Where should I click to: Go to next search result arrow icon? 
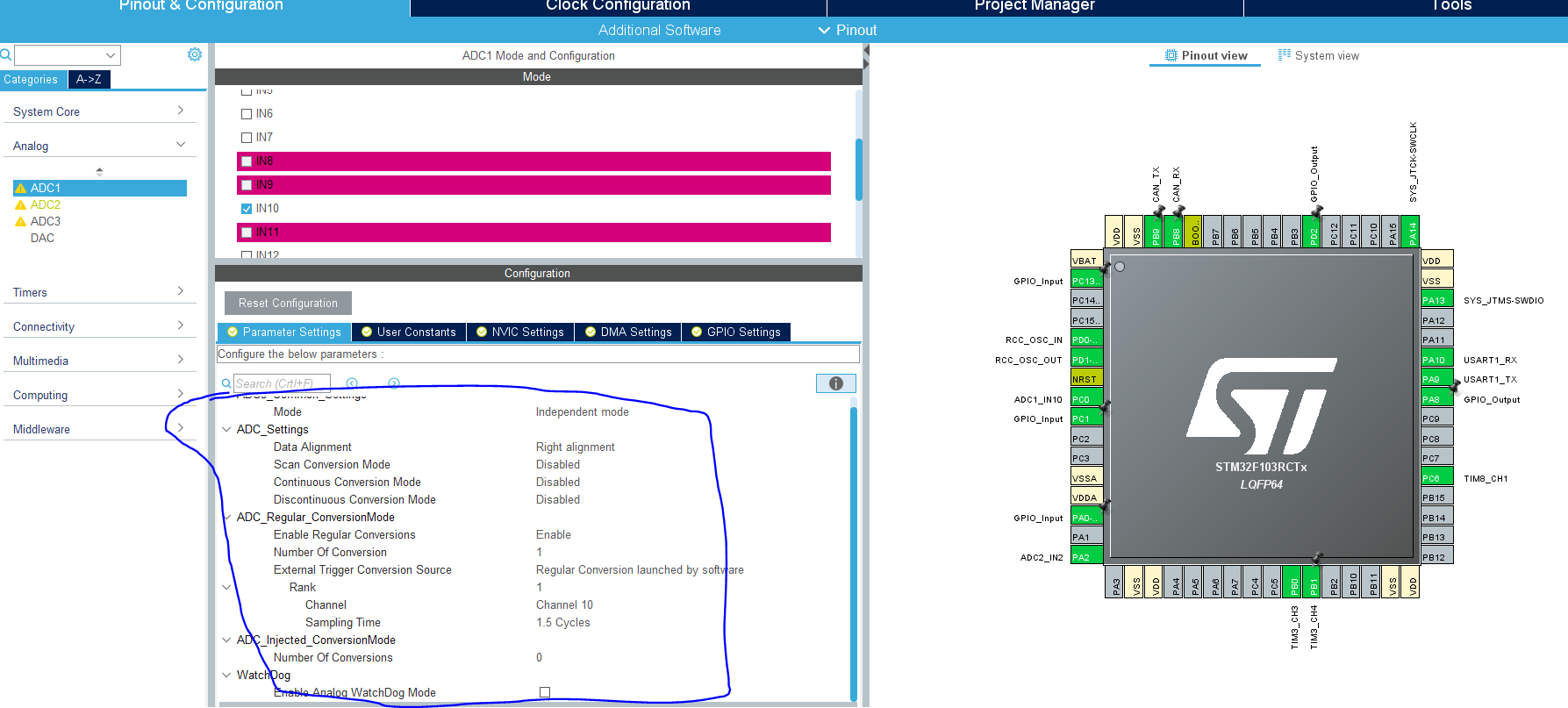[x=394, y=383]
